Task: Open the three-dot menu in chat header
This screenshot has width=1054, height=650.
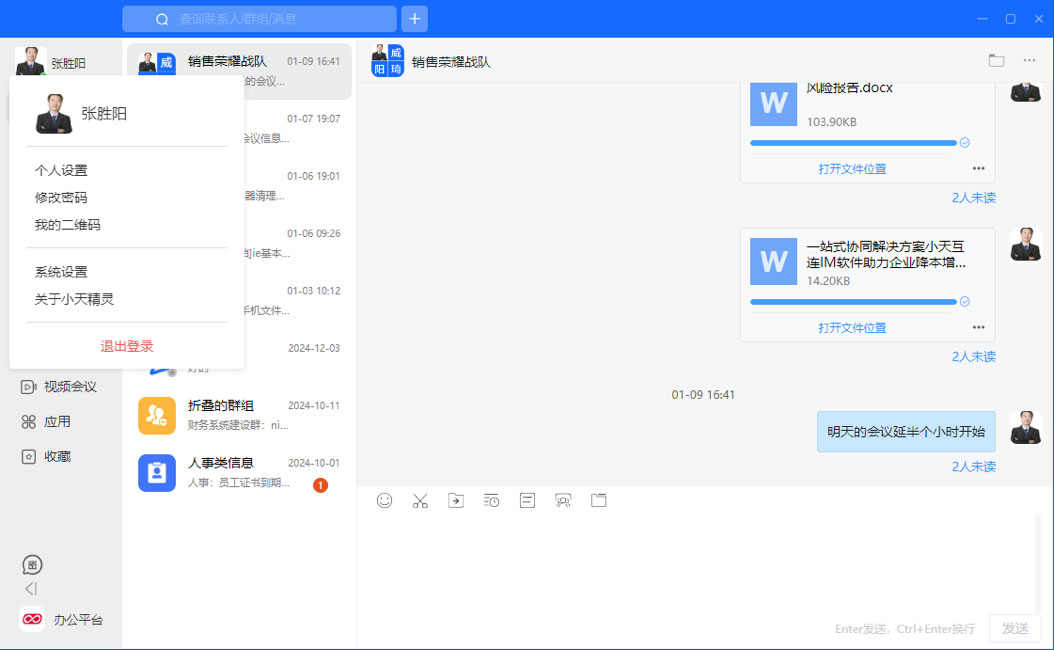Action: [x=1029, y=61]
